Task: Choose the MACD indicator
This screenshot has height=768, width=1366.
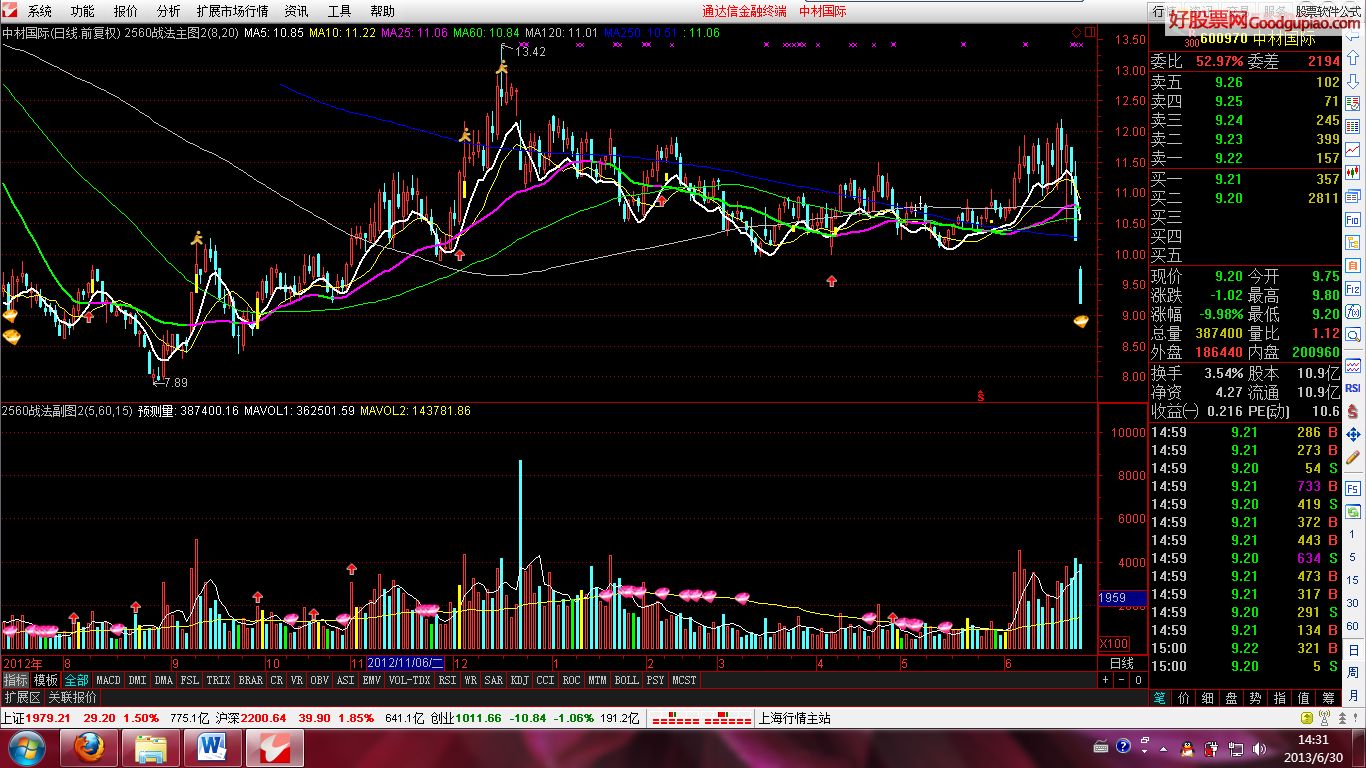Action: tap(108, 680)
